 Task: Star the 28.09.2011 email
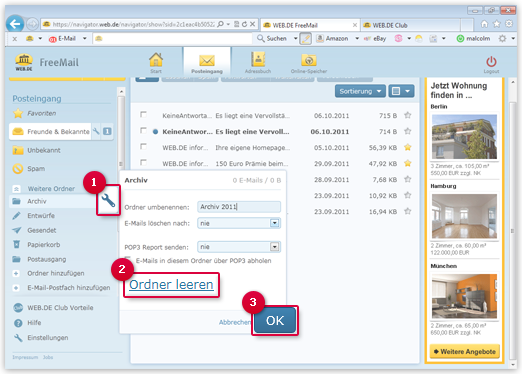pyautogui.click(x=407, y=179)
